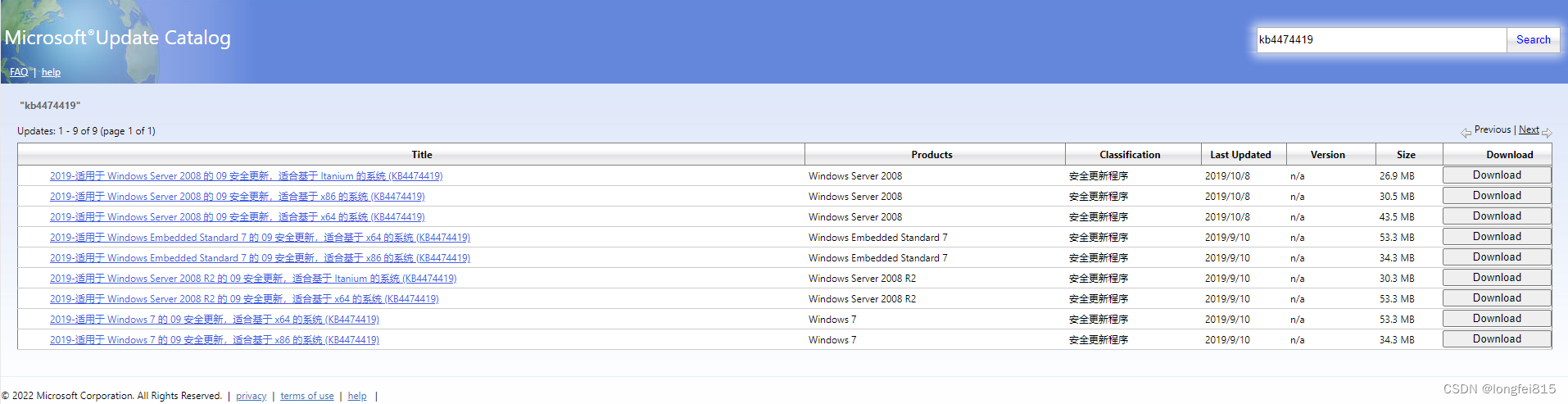The width and height of the screenshot is (1568, 404).
Task: Go to the Next results page
Action: click(1529, 129)
